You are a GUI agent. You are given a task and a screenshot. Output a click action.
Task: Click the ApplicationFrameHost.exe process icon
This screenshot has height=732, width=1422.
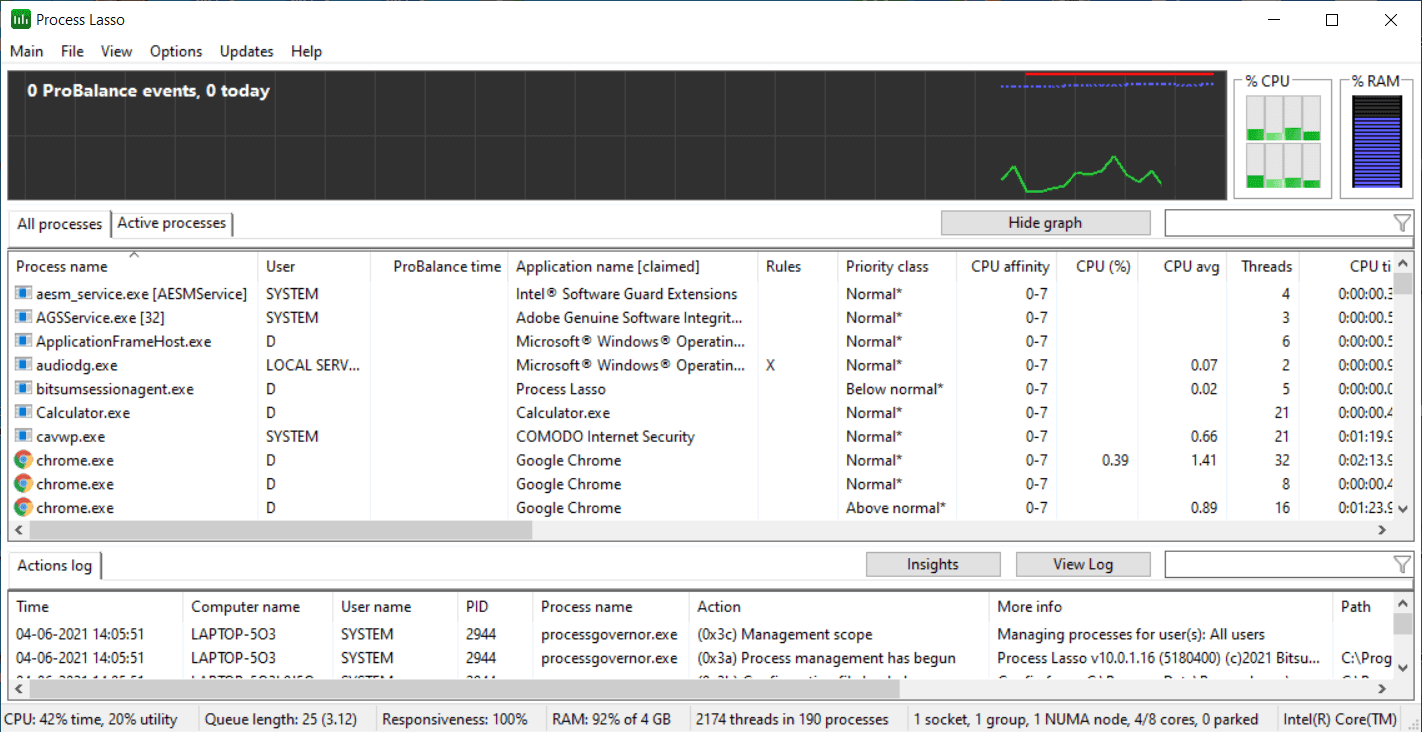tap(23, 342)
